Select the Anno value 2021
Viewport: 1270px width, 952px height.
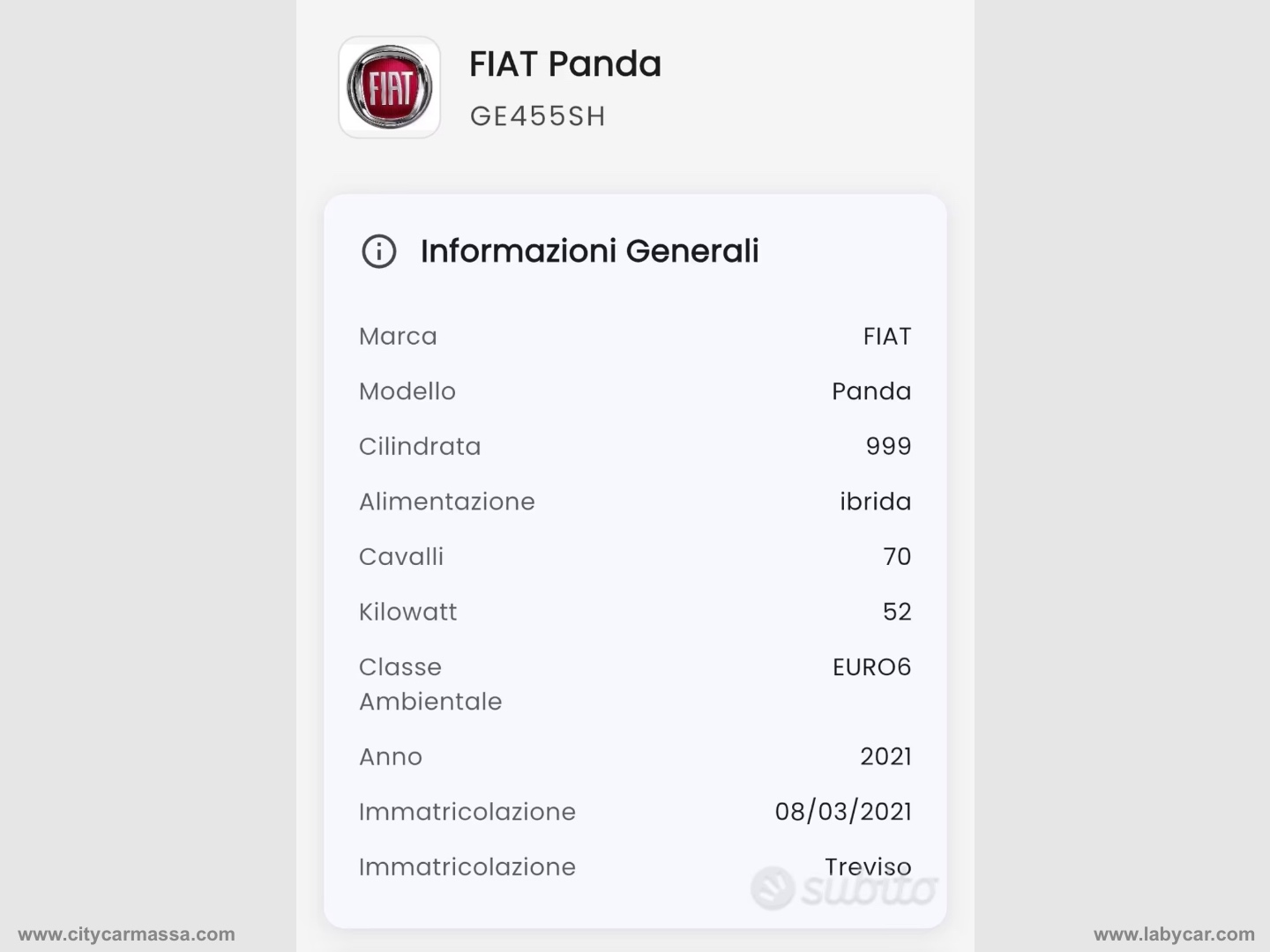click(x=885, y=756)
